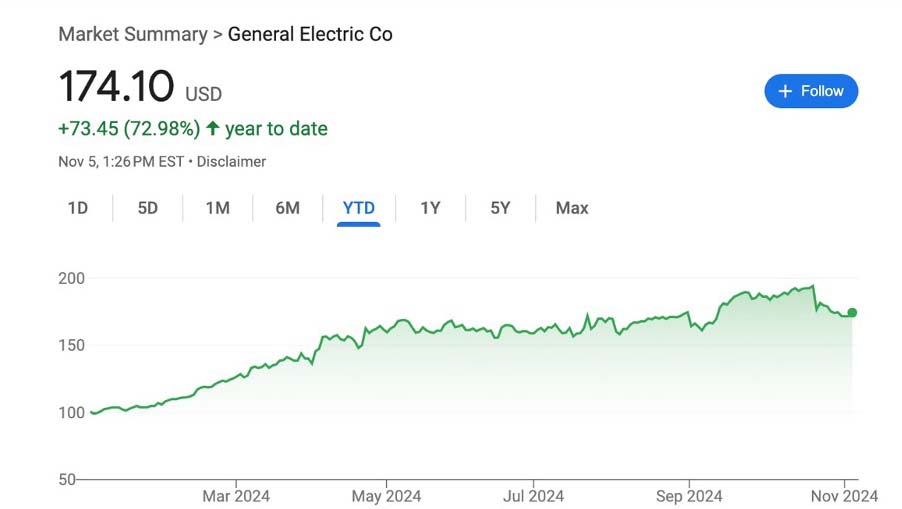Click the 174.10 stock price

coord(116,87)
